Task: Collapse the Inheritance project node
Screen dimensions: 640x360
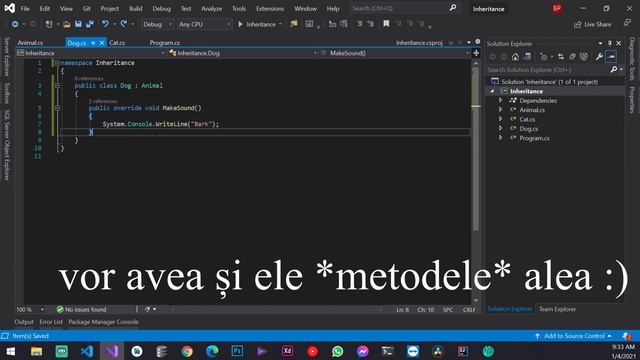Action: (492, 91)
